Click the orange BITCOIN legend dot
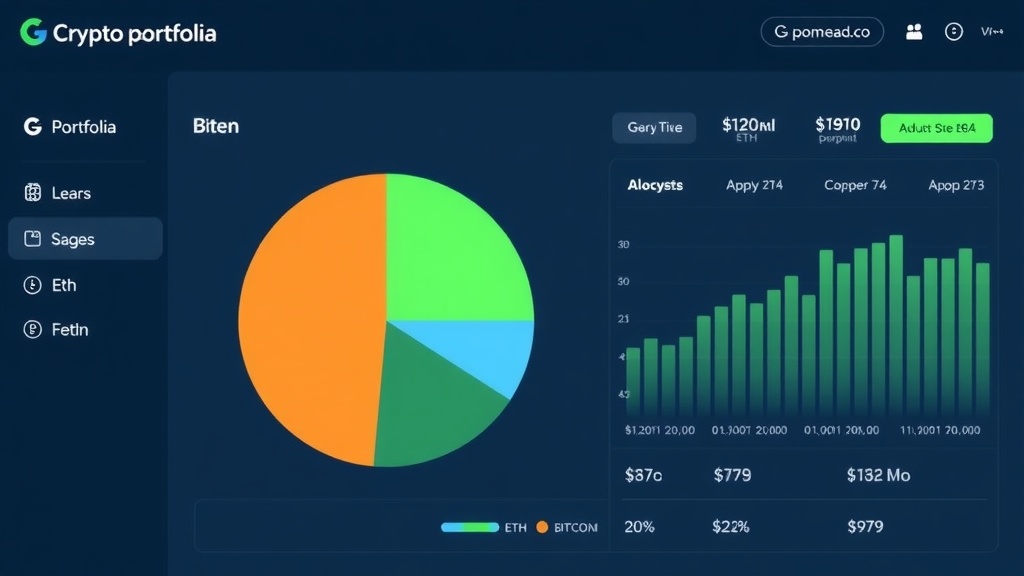The height and width of the screenshot is (576, 1024). tap(542, 527)
